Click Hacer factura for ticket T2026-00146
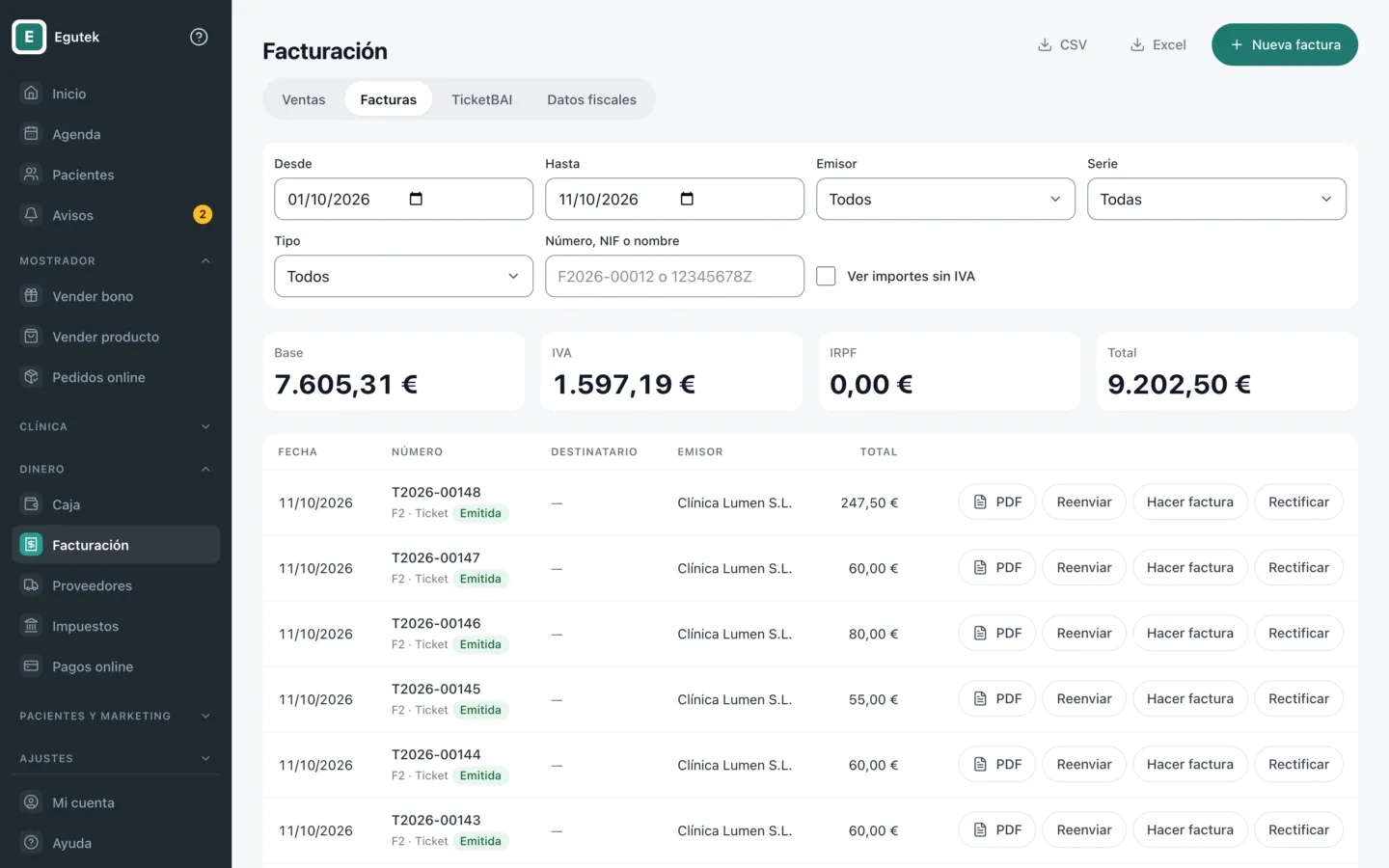The width and height of the screenshot is (1389, 868). point(1190,633)
